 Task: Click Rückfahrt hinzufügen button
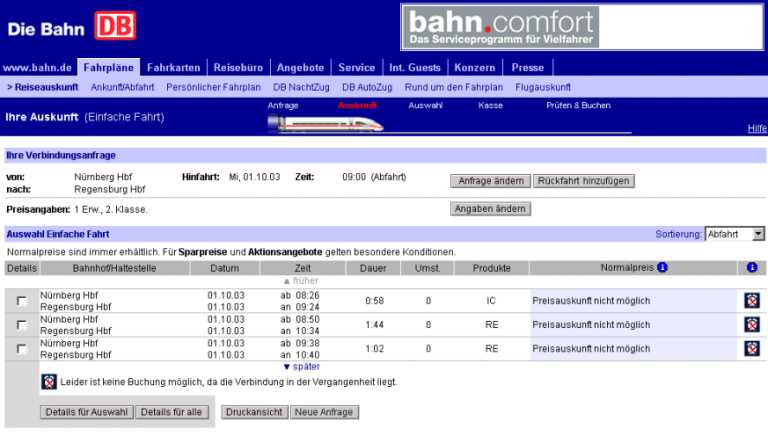click(x=583, y=181)
